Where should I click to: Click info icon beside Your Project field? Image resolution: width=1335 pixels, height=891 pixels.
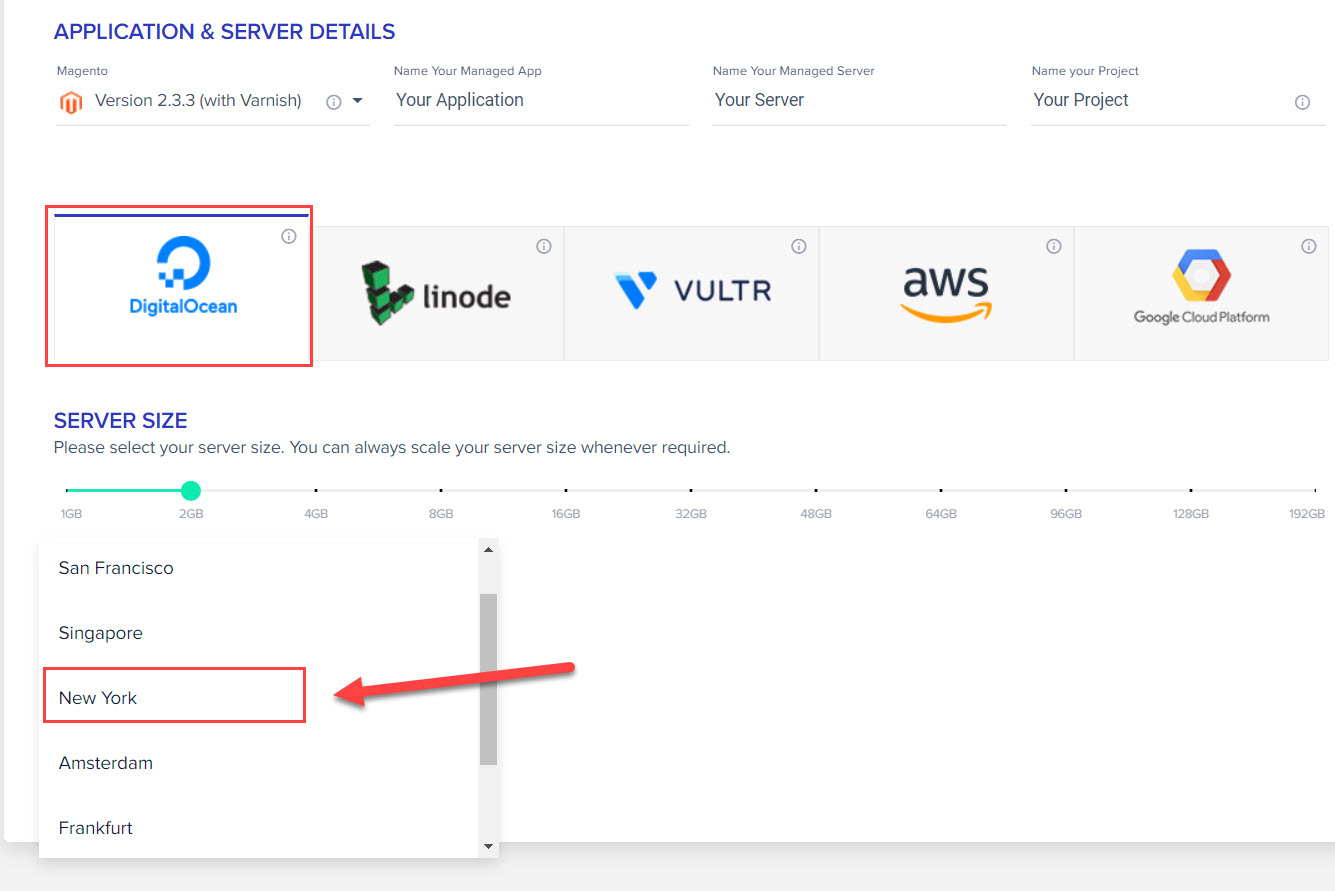click(x=1303, y=102)
